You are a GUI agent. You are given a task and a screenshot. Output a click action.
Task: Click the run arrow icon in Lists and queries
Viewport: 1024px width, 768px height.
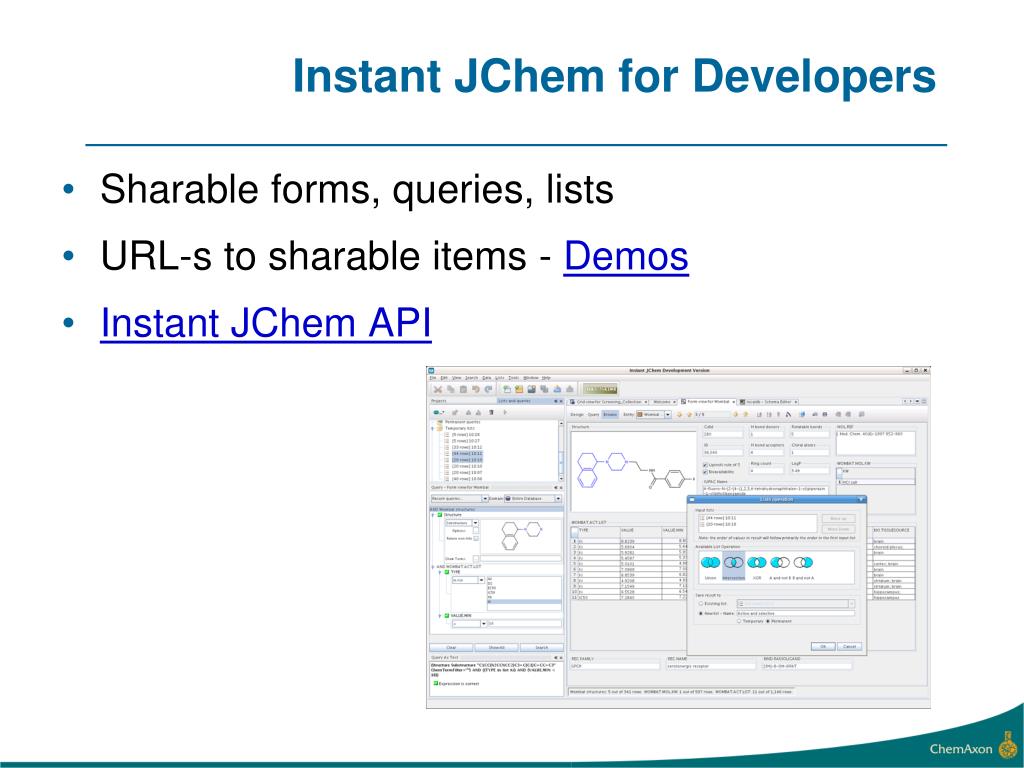coord(505,413)
